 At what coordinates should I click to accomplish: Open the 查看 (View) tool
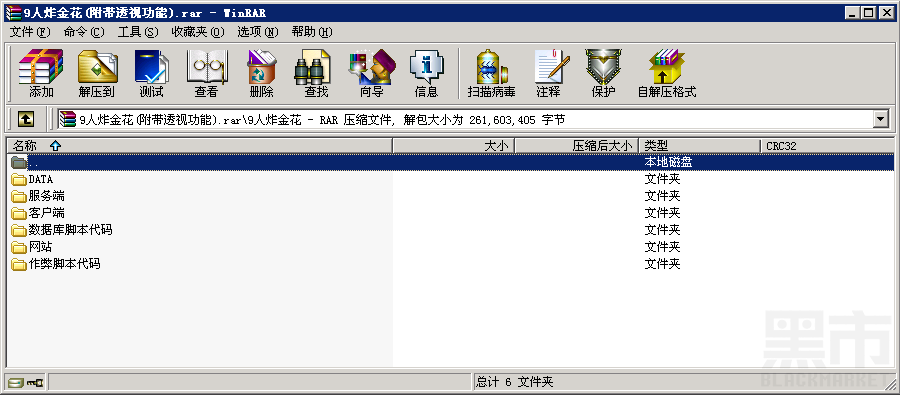coord(207,73)
